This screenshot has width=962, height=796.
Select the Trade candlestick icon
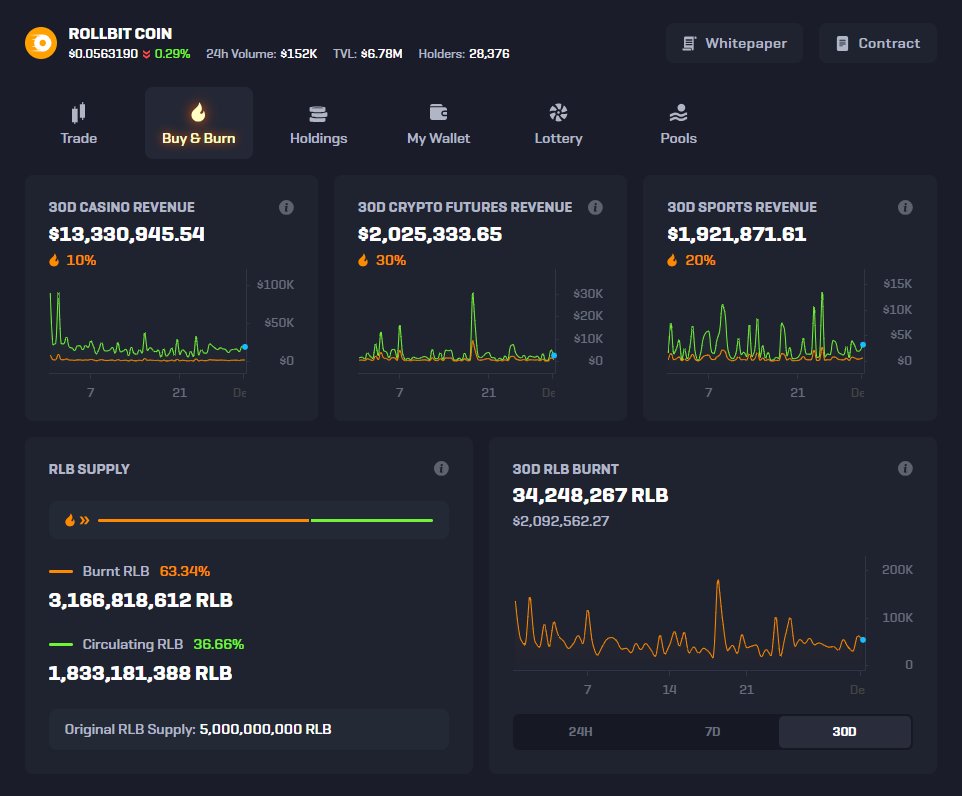click(79, 112)
